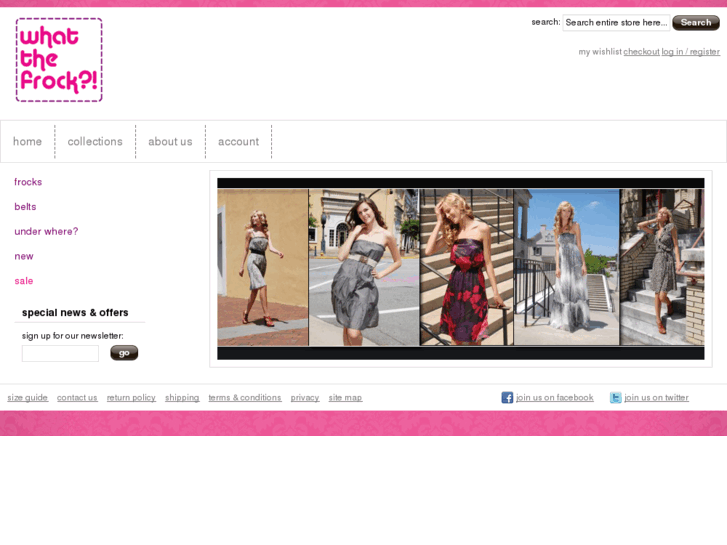
Task: Browse the belts category
Action: 25,206
